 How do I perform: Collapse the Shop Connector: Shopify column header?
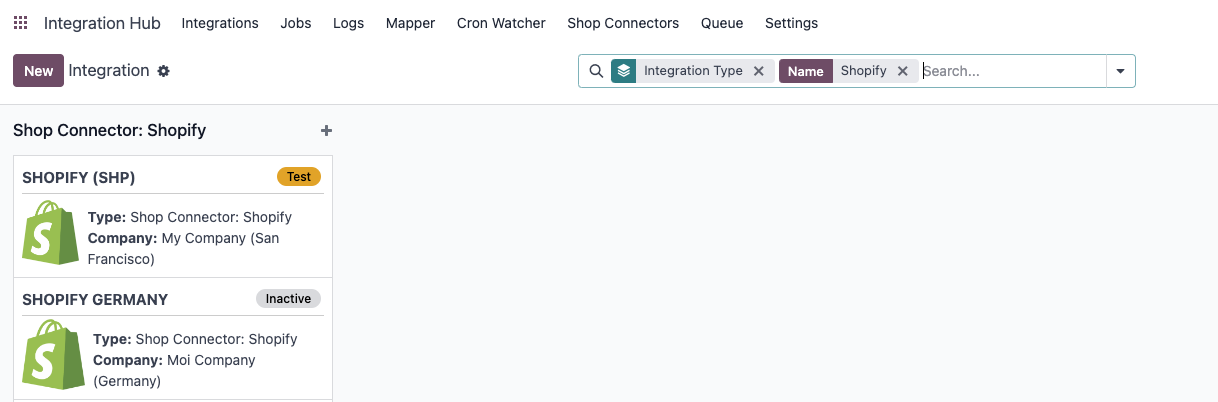click(110, 130)
